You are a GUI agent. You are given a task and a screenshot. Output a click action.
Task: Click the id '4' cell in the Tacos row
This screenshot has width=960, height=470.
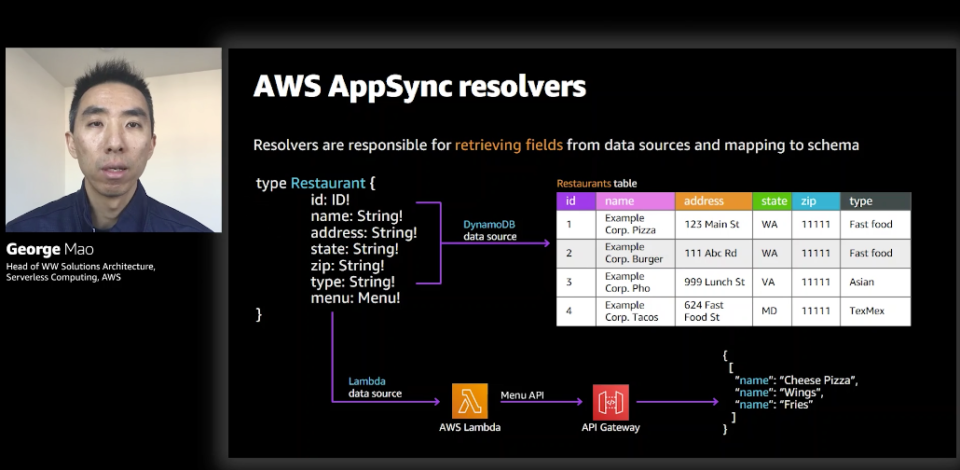[576, 311]
